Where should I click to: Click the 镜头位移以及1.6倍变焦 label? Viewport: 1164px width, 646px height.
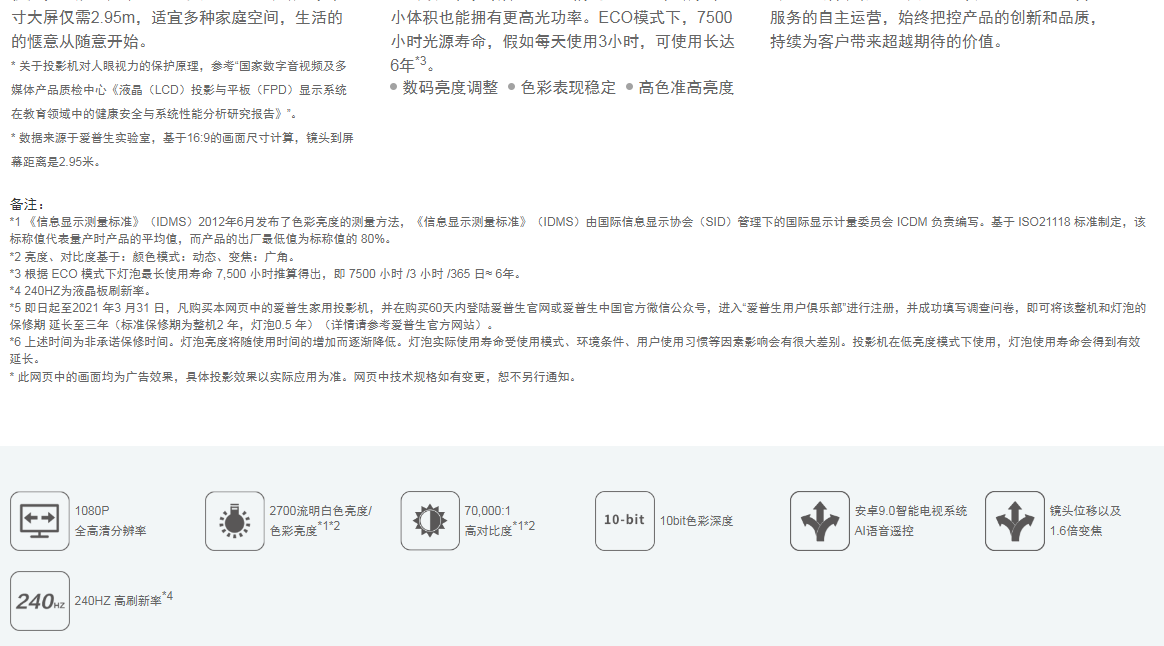point(1085,521)
